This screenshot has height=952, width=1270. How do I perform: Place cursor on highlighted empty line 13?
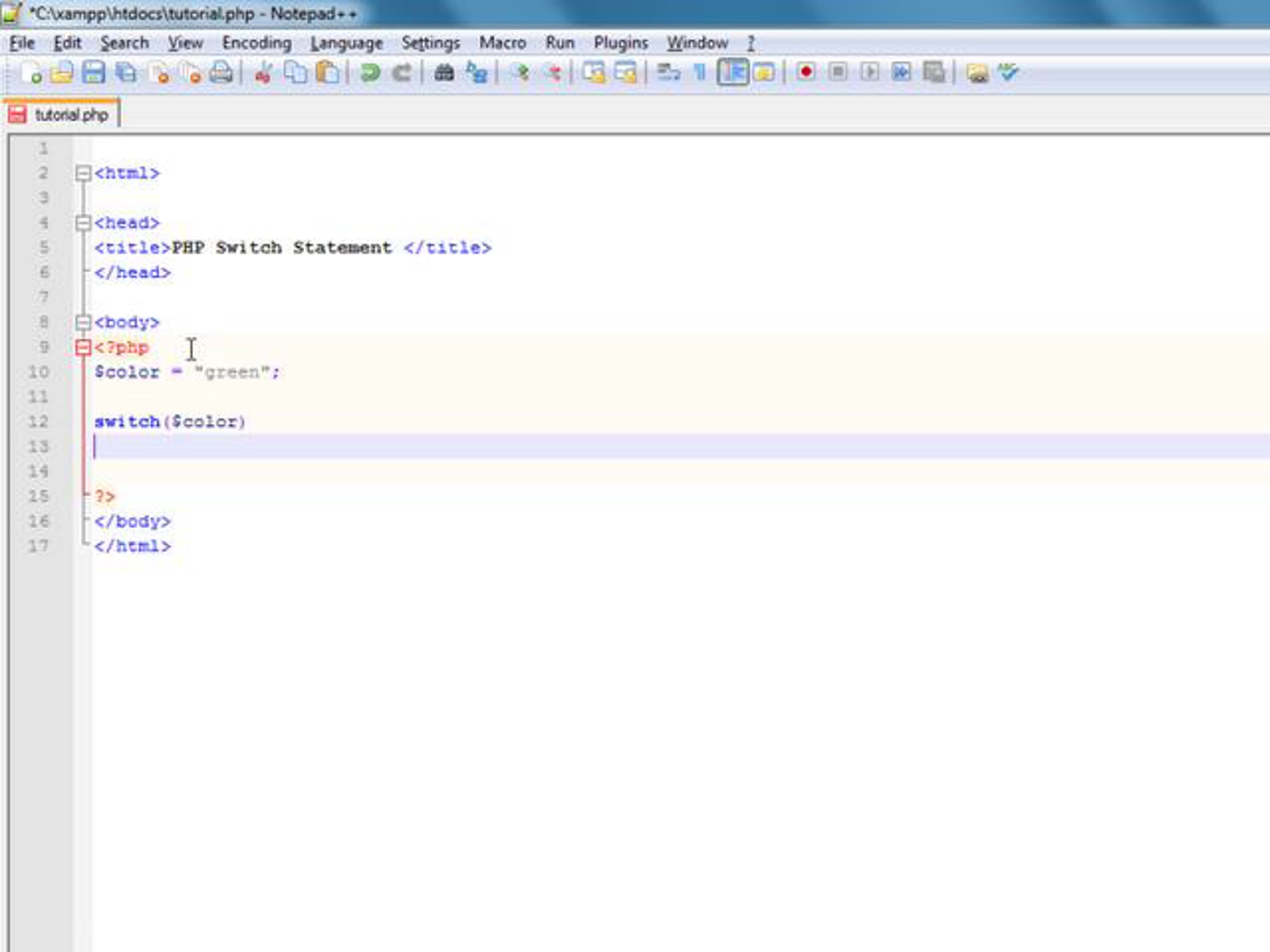pyautogui.click(x=681, y=446)
